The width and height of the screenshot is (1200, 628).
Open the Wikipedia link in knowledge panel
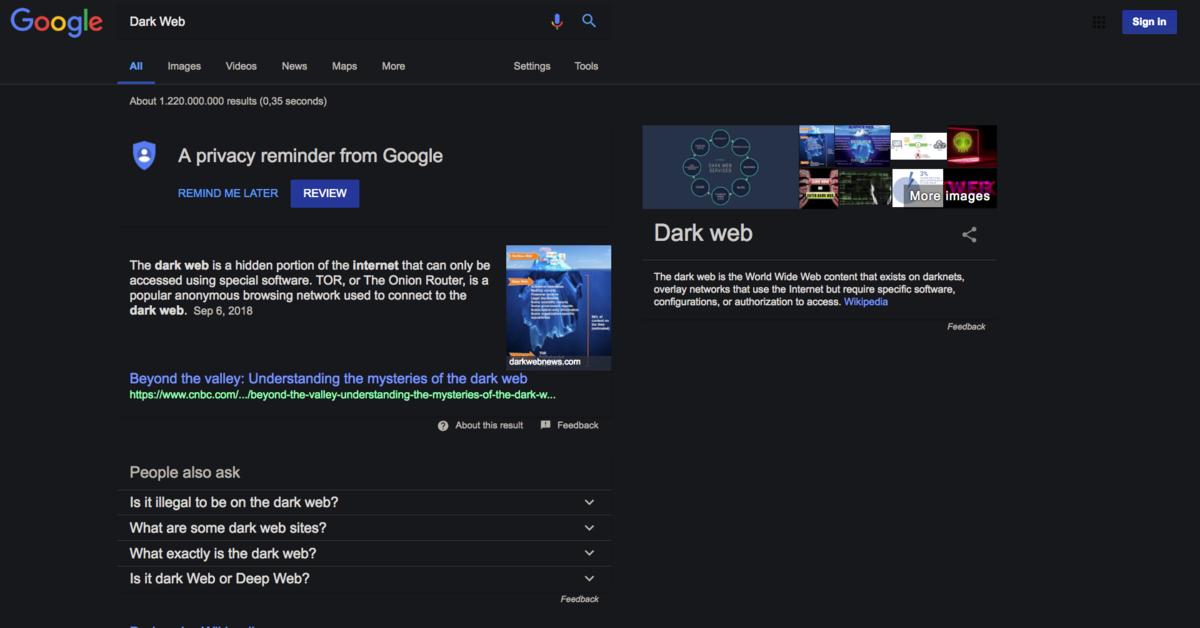pyautogui.click(x=865, y=302)
